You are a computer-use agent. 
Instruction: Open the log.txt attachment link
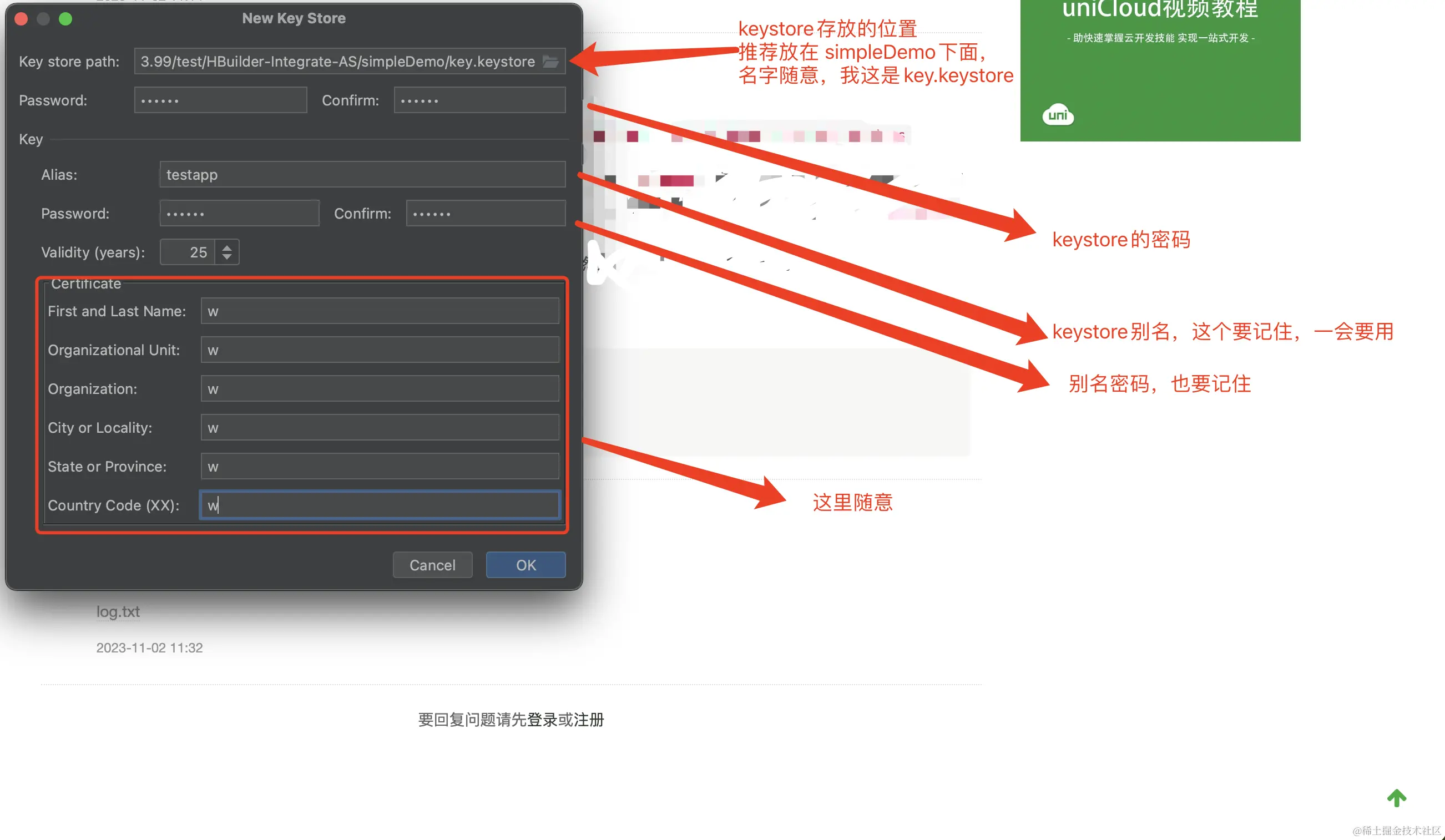(118, 611)
